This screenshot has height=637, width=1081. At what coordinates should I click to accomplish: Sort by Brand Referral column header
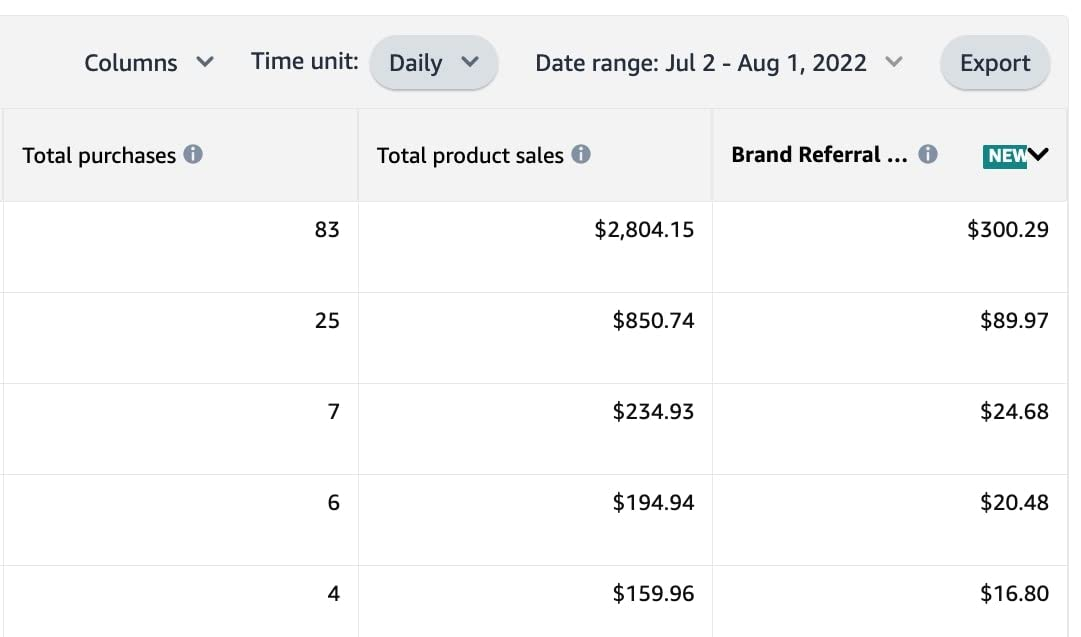pyautogui.click(x=819, y=154)
